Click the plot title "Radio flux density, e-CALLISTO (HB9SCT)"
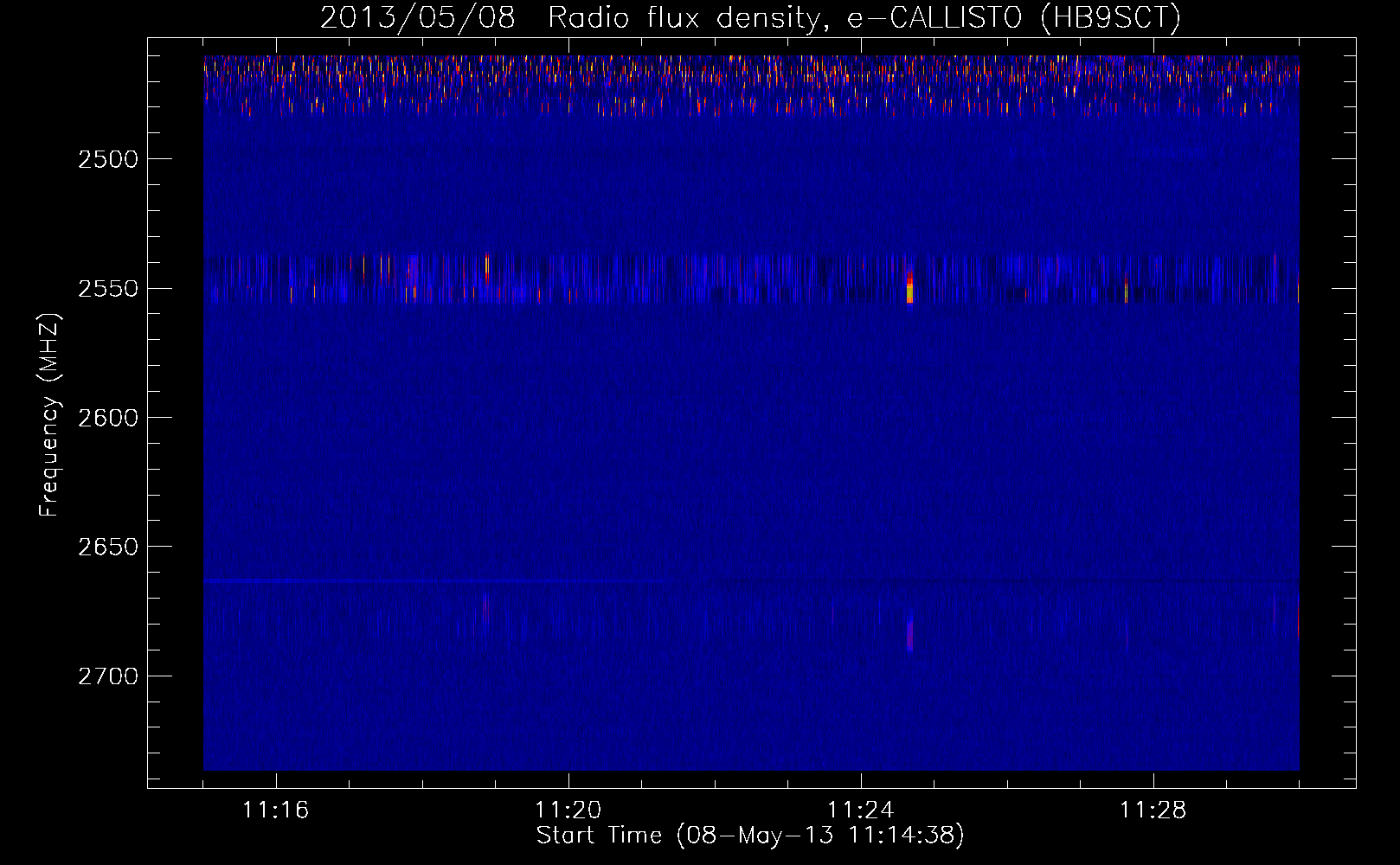 [864, 17]
